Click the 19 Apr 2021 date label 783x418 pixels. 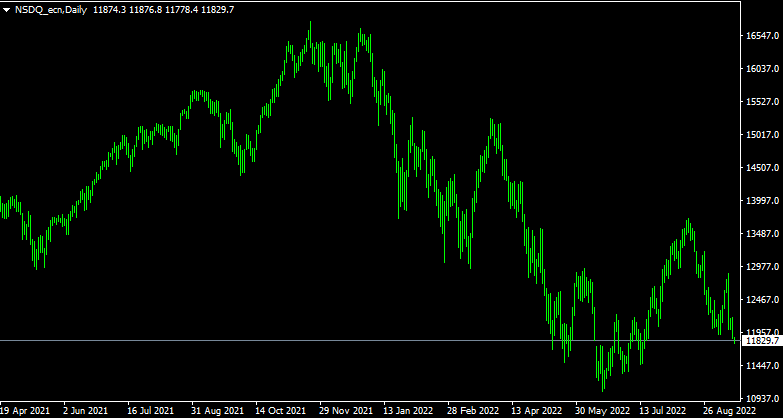pos(25,411)
